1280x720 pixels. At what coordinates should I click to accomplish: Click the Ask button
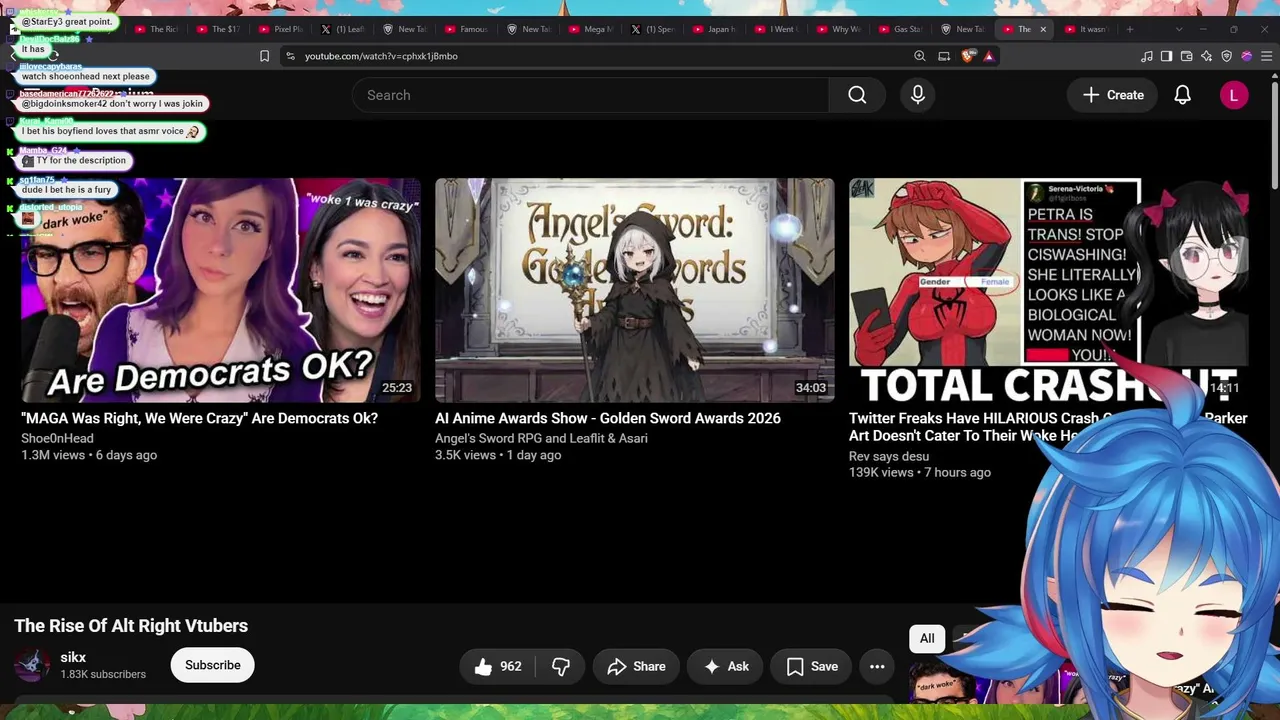click(x=726, y=666)
